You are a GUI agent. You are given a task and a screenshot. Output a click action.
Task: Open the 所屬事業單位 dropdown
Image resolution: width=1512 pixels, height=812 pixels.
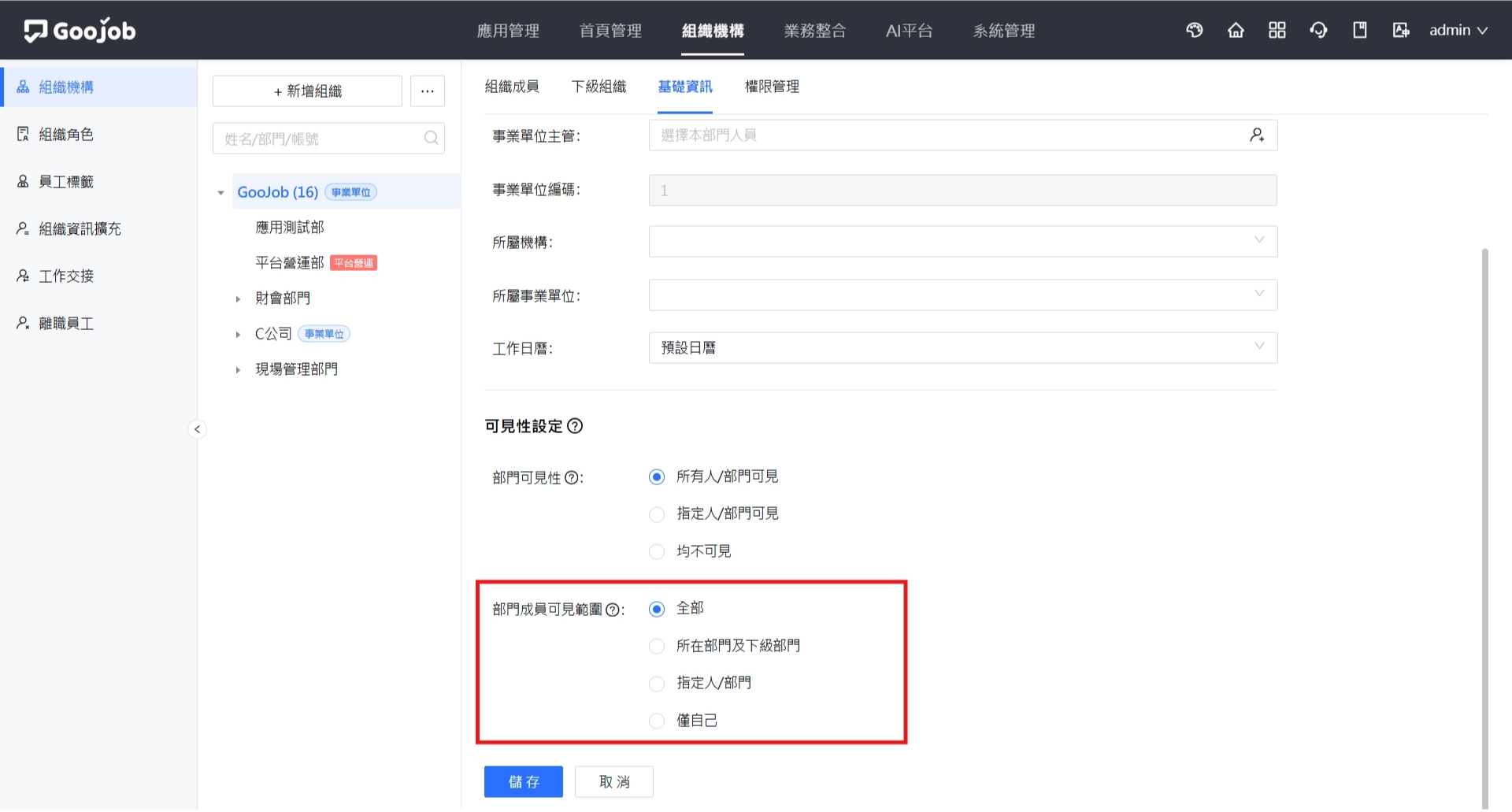[963, 295]
